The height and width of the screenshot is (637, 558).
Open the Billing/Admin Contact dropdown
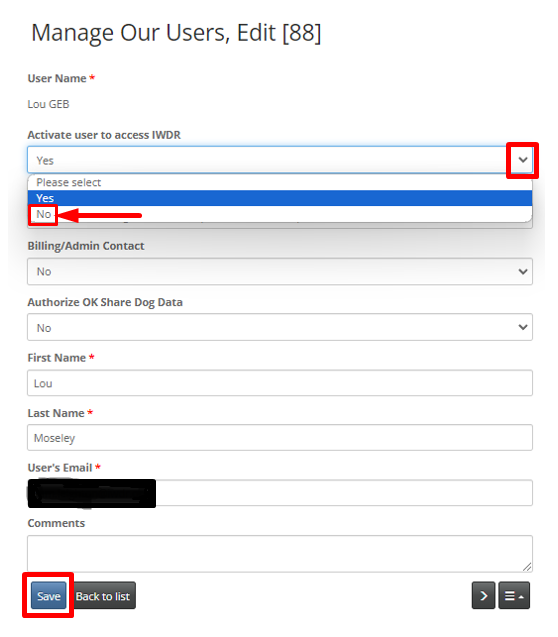coord(280,271)
